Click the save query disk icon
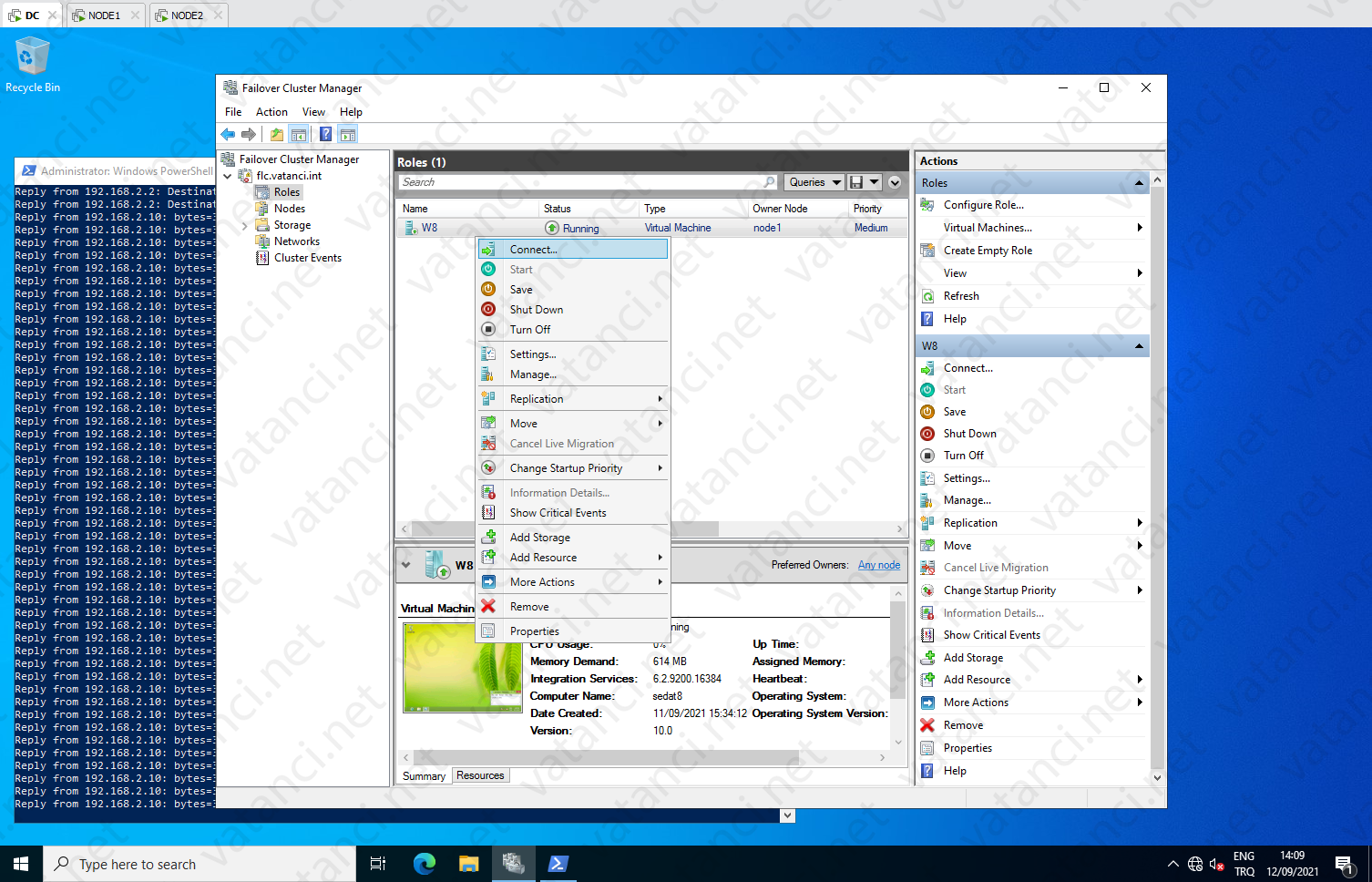 tap(856, 182)
